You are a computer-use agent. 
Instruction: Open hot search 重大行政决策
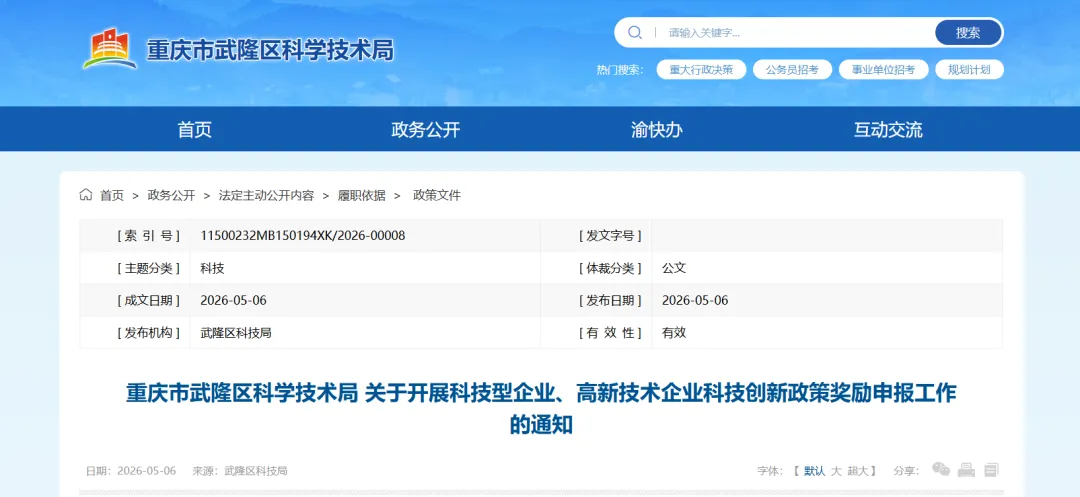[x=701, y=70]
